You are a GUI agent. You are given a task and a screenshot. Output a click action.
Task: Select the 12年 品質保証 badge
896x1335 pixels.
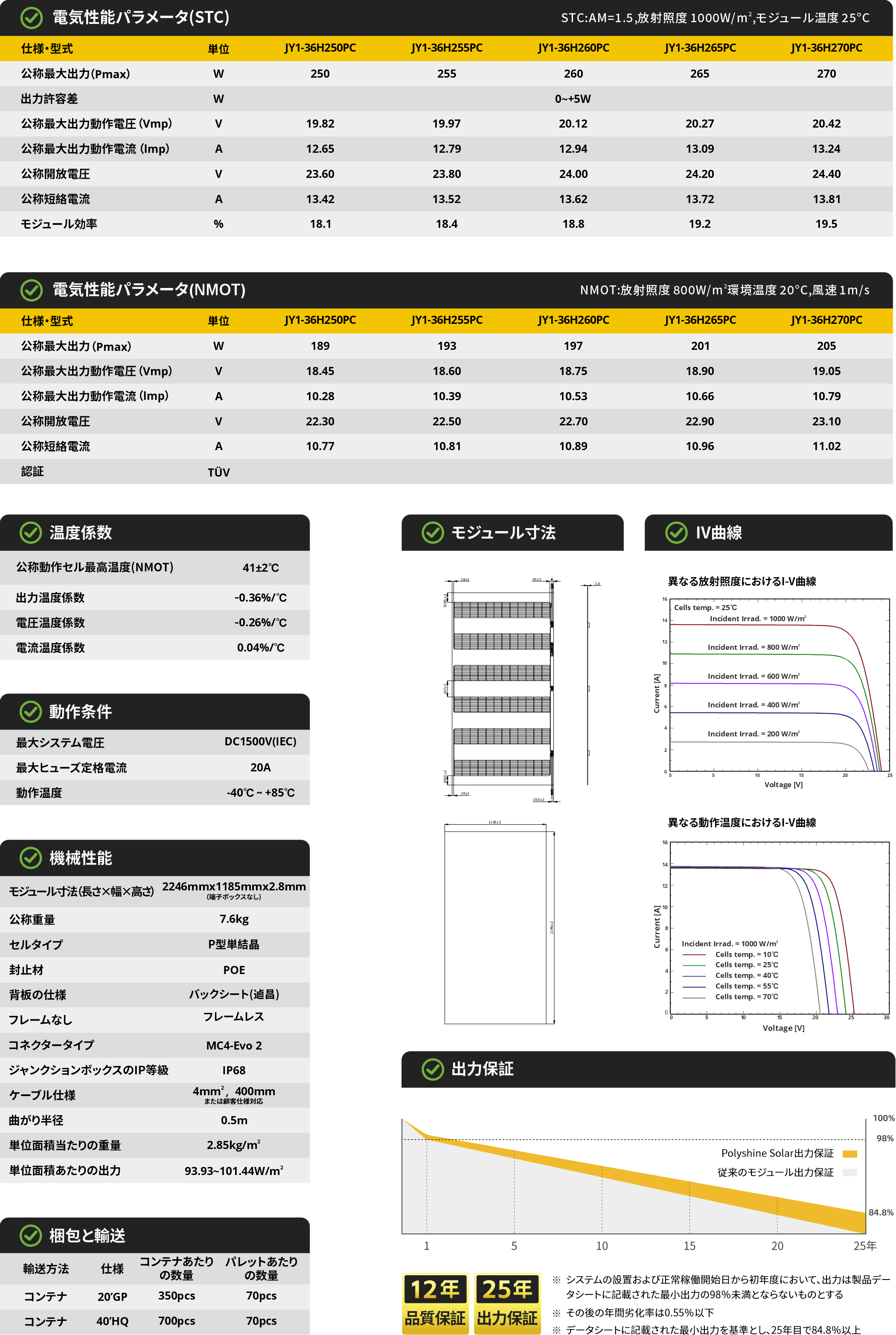(436, 1303)
